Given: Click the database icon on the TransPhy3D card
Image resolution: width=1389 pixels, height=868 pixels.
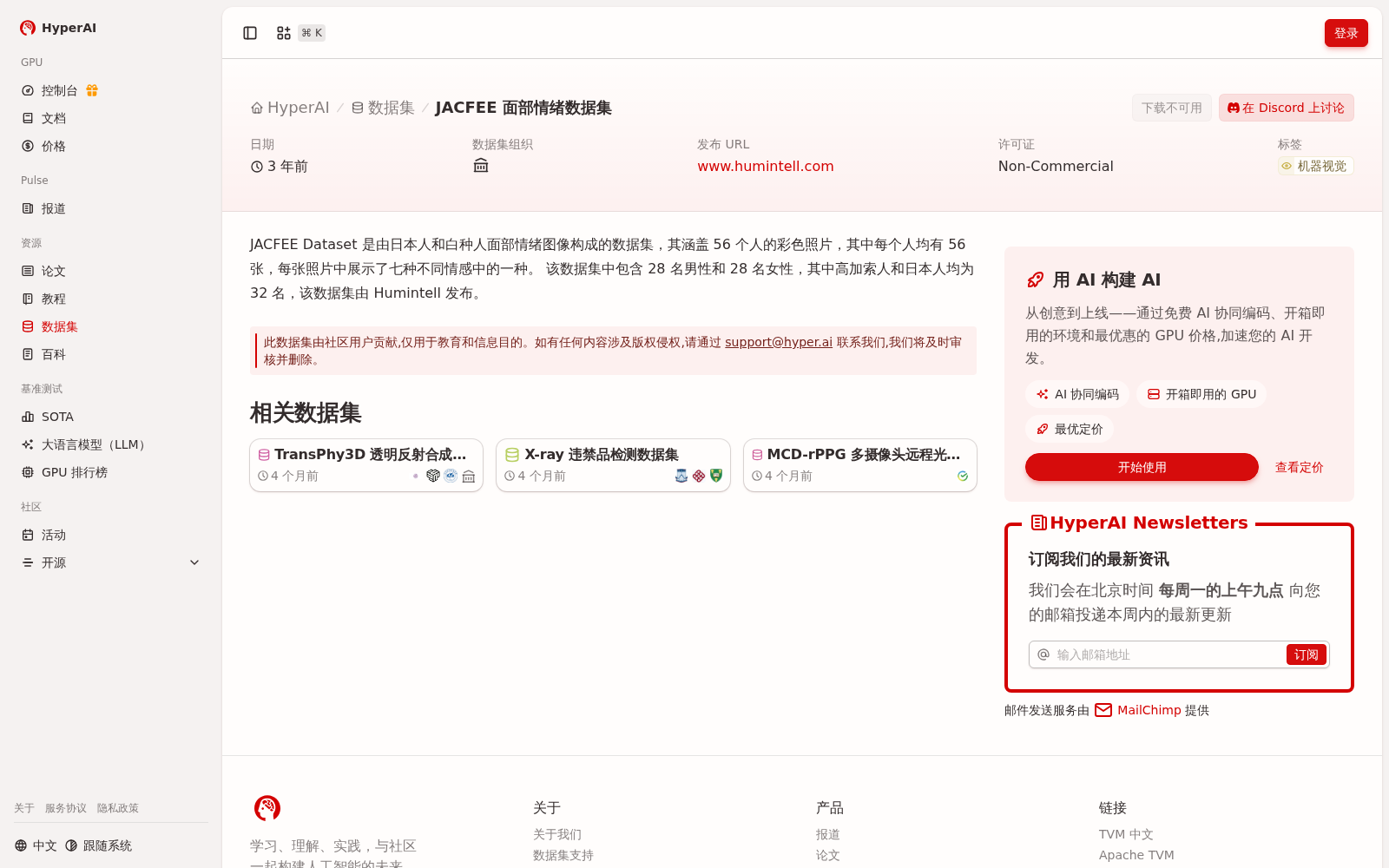Looking at the screenshot, I should click(264, 455).
